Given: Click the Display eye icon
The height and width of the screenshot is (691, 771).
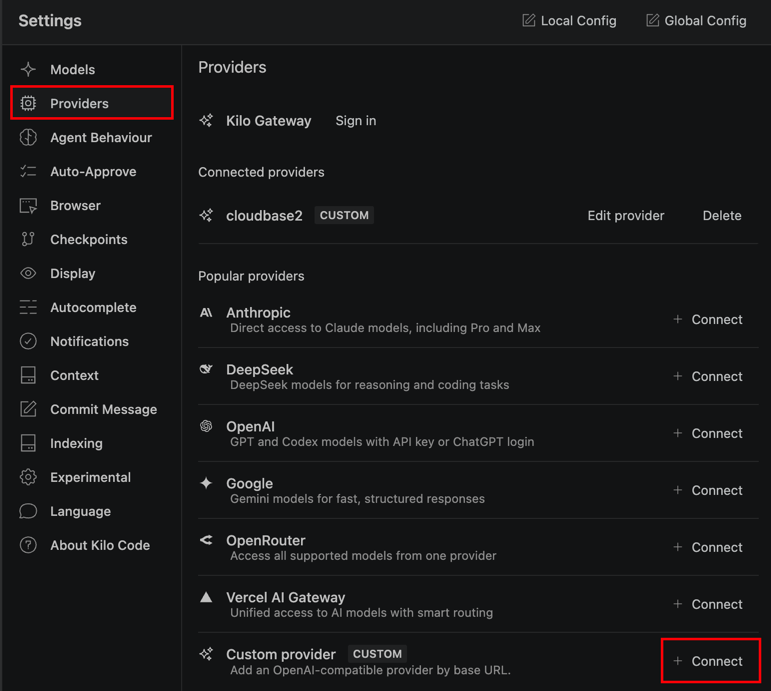Looking at the screenshot, I should [28, 273].
